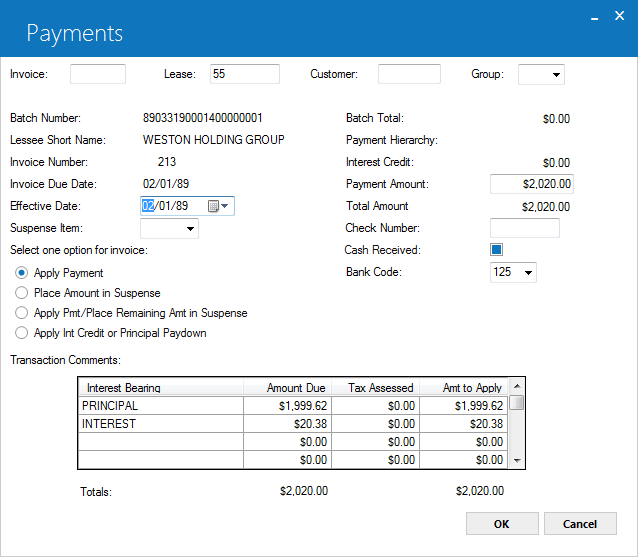638x557 pixels.
Task: Click the lessee name WESTON HOLDING GROUP
Action: tap(214, 140)
